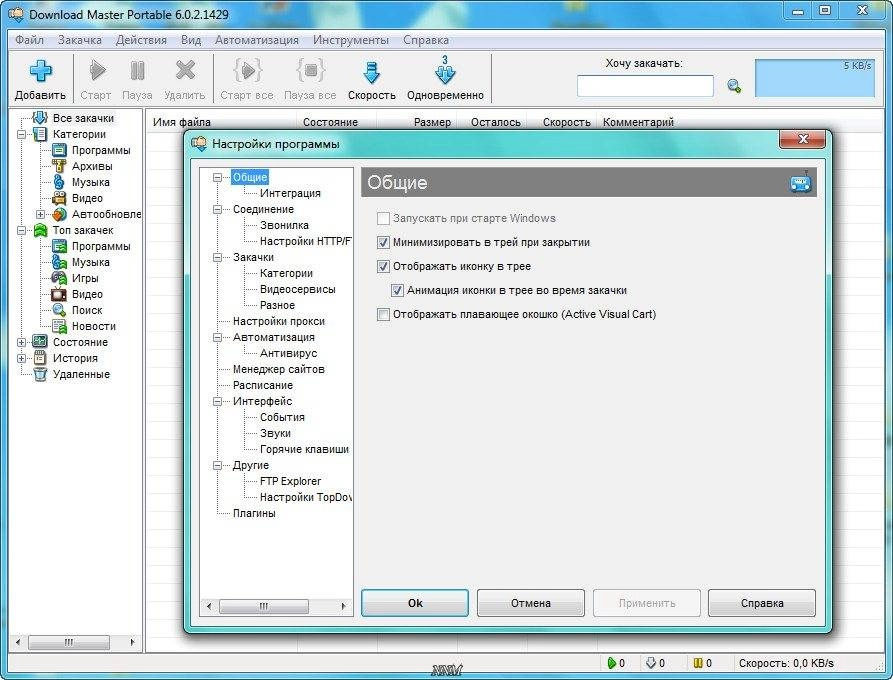Open the Вид menu
The height and width of the screenshot is (680, 893).
191,40
